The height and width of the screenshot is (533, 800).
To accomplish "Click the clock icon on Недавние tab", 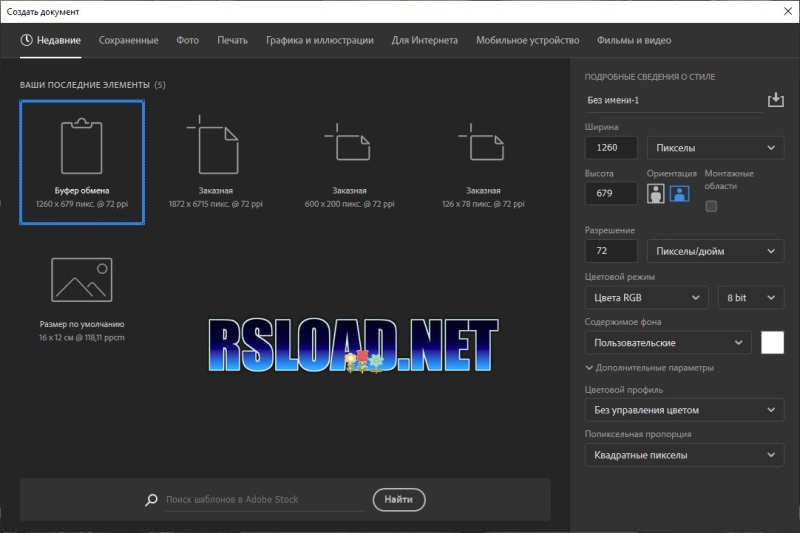I will [x=27, y=40].
